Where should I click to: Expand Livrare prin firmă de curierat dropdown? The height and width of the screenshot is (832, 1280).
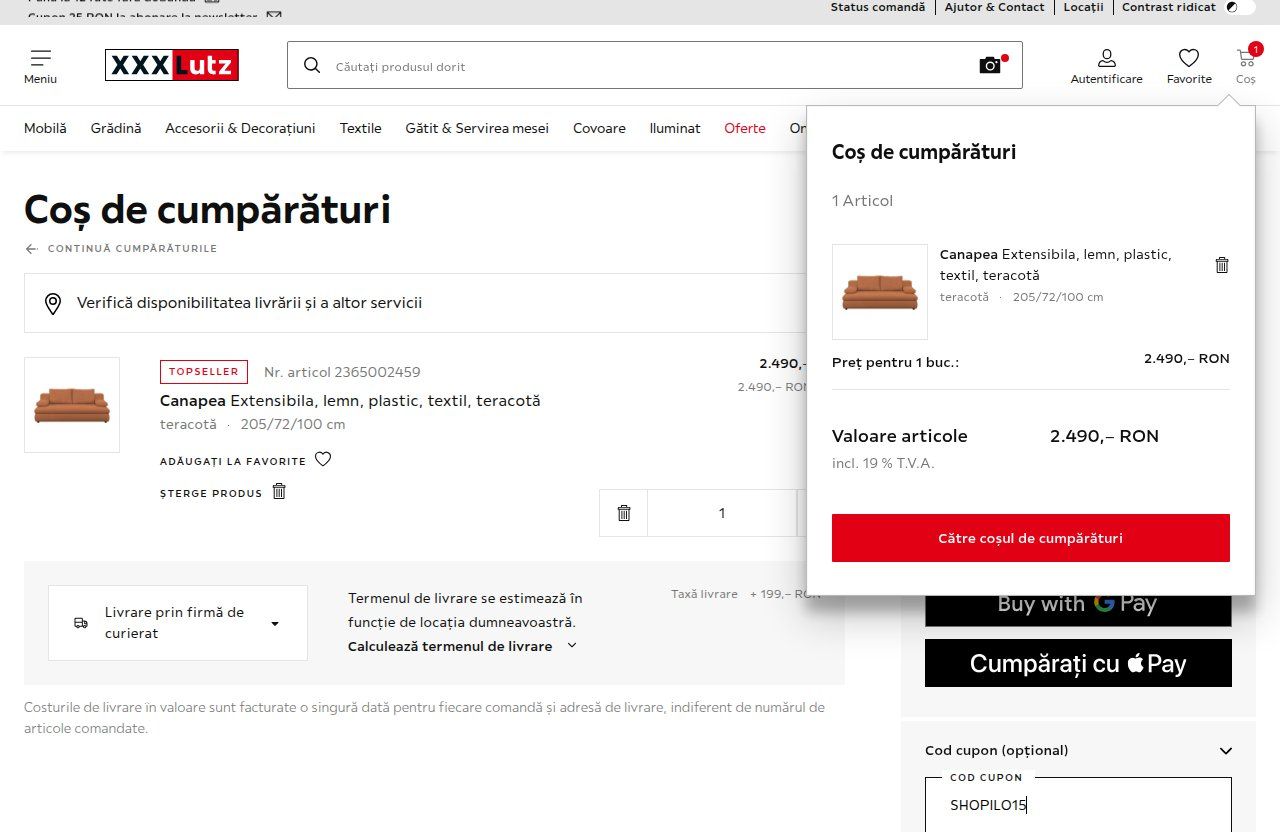pos(178,623)
